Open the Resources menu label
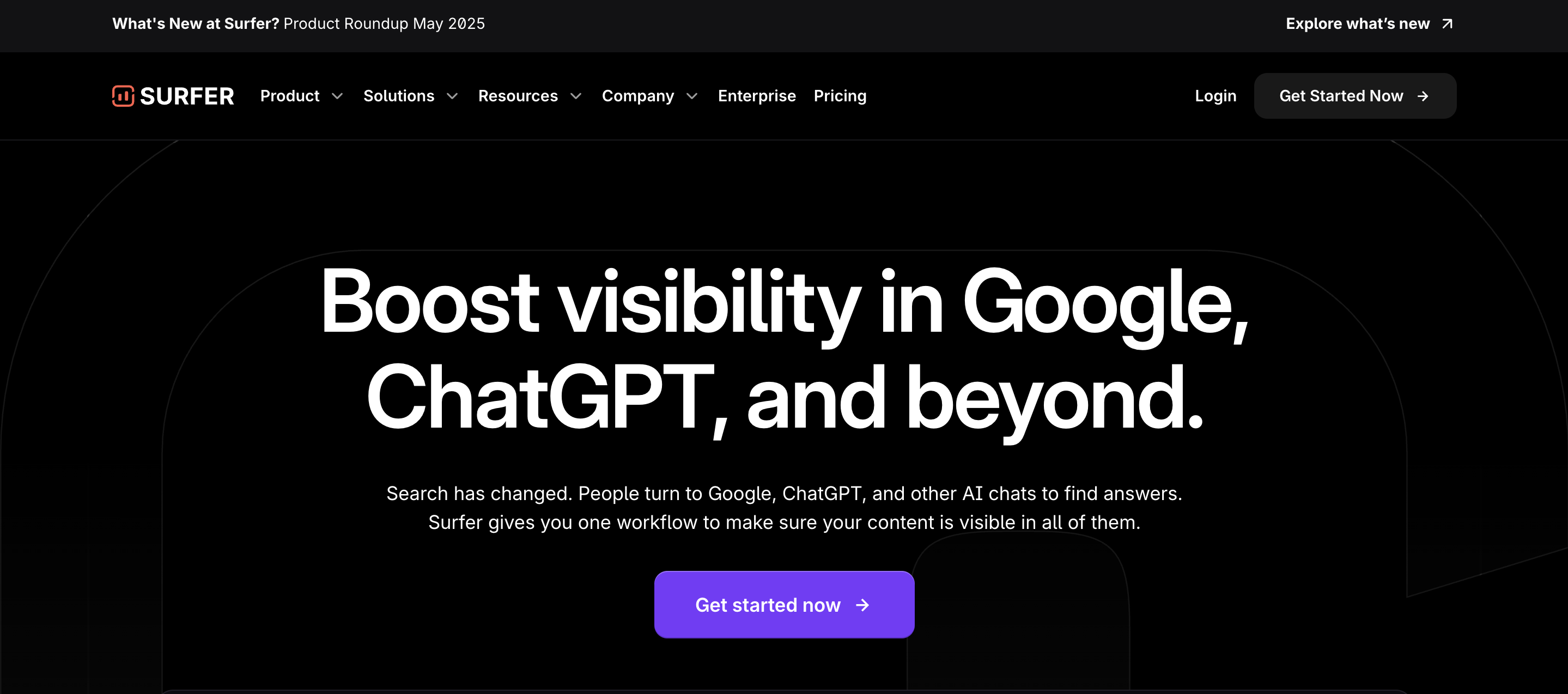The width and height of the screenshot is (1568, 694). tap(518, 96)
